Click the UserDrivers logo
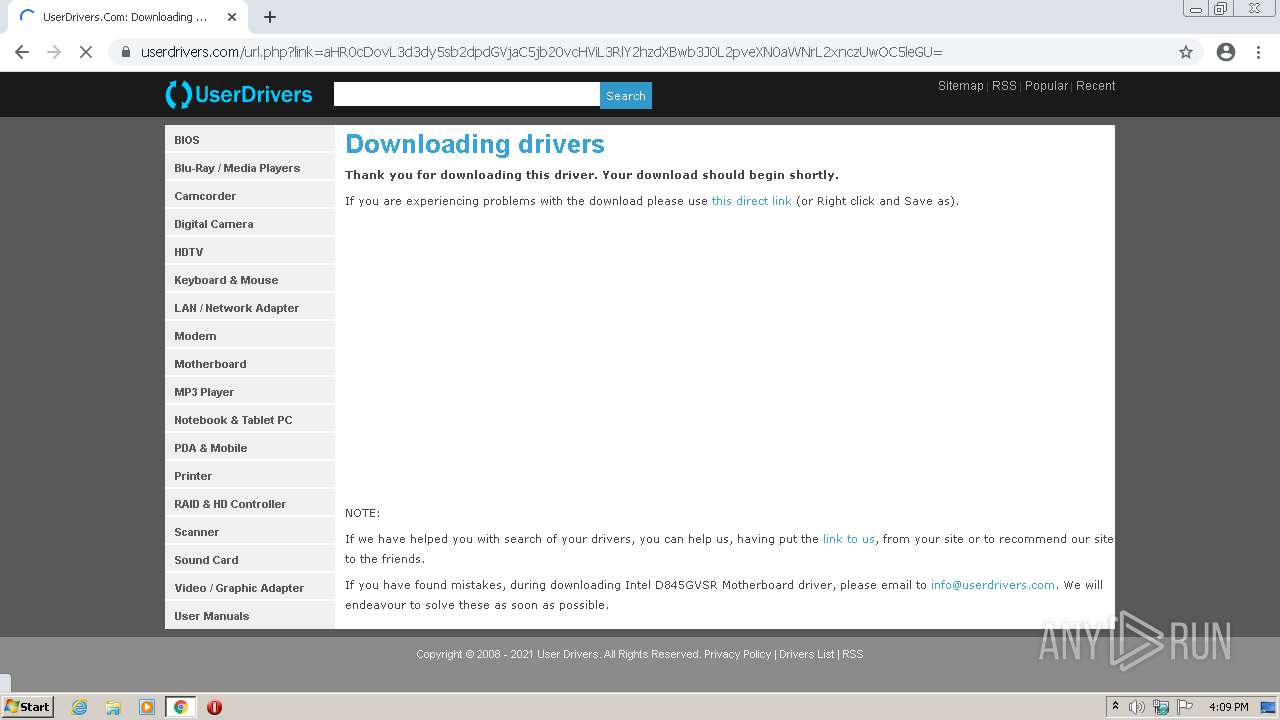Screen dimensions: 1280x720 pyautogui.click(x=239, y=95)
